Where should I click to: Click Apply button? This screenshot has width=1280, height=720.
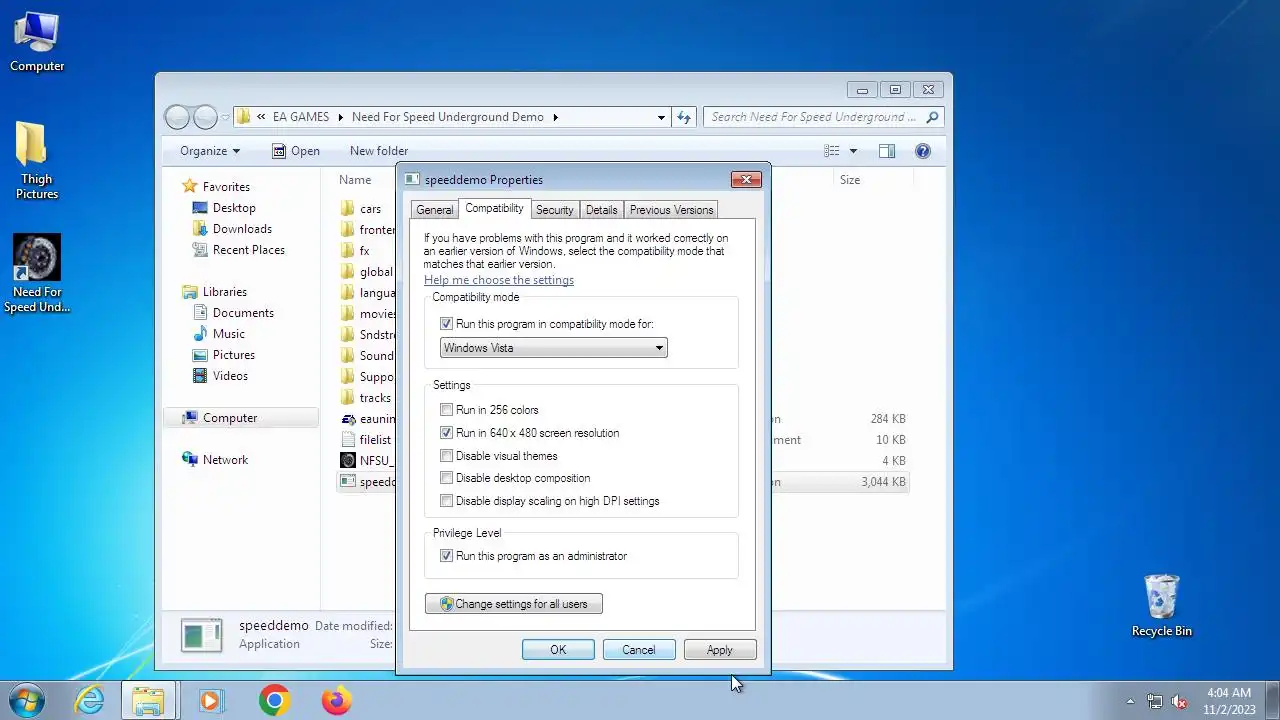point(720,650)
